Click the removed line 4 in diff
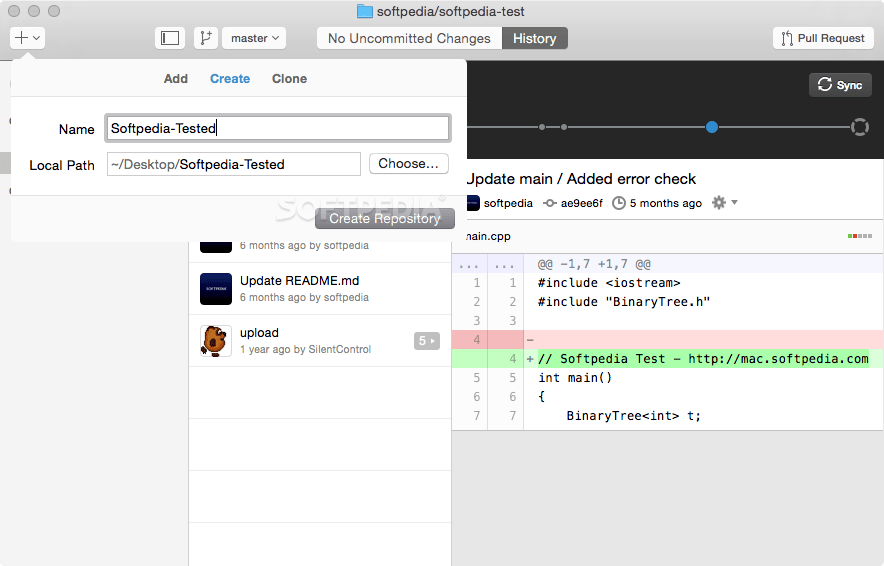This screenshot has width=884, height=566. click(668, 339)
